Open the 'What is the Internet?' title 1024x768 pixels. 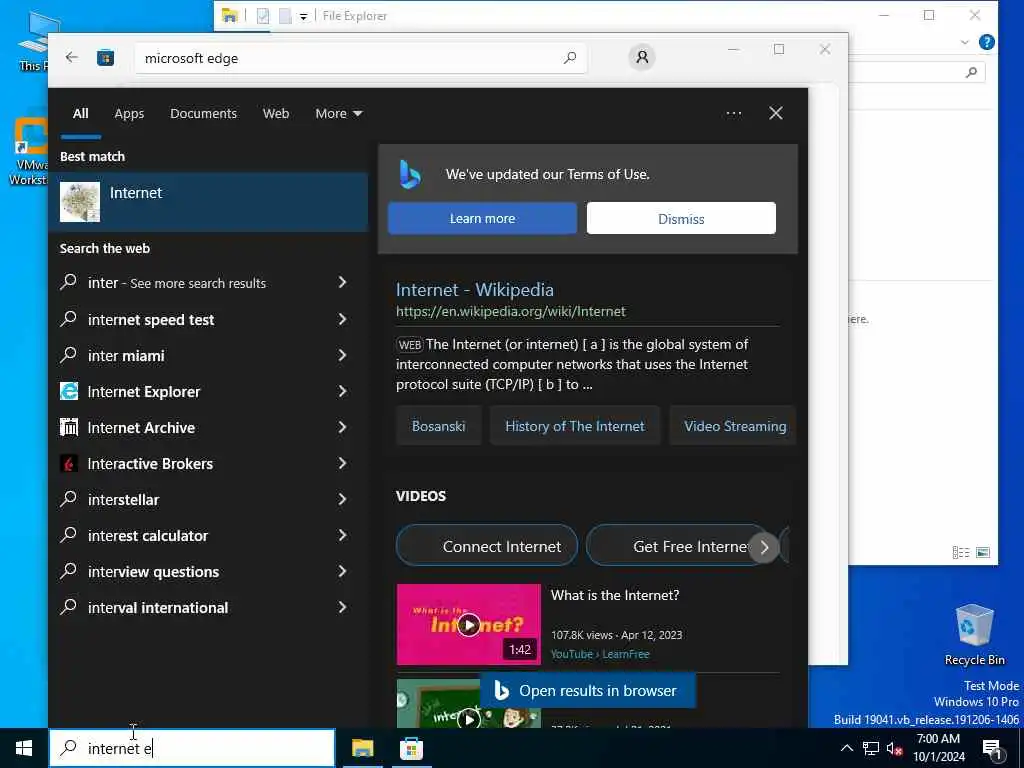[615, 595]
